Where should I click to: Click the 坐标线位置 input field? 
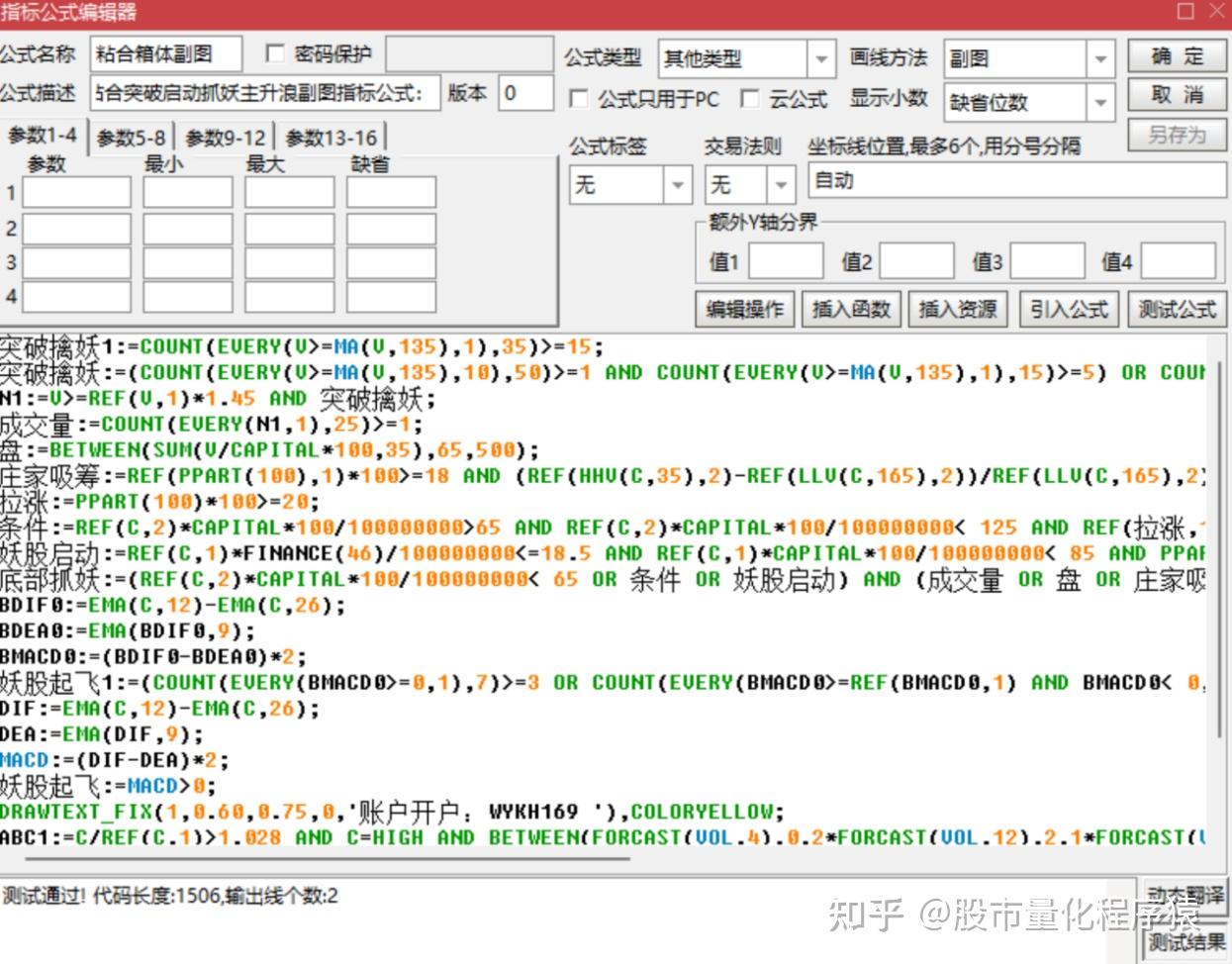(1017, 181)
